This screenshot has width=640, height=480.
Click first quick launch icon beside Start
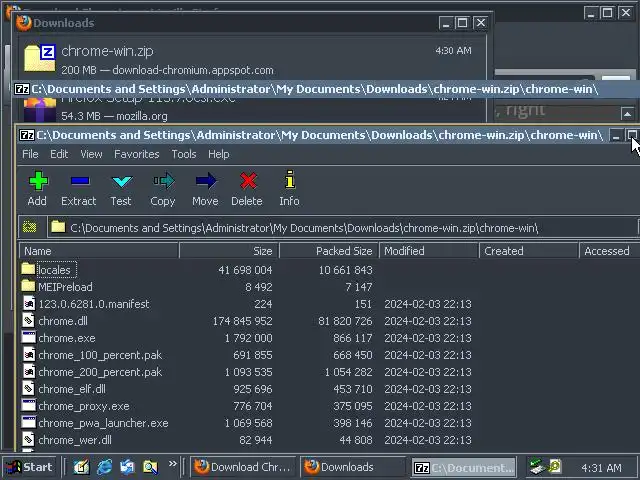coord(81,467)
